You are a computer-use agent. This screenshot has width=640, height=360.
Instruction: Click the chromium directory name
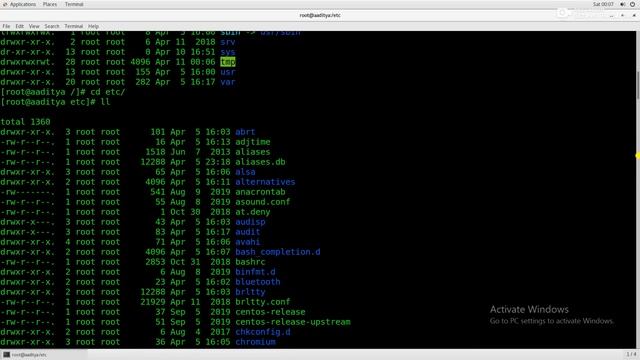point(255,342)
